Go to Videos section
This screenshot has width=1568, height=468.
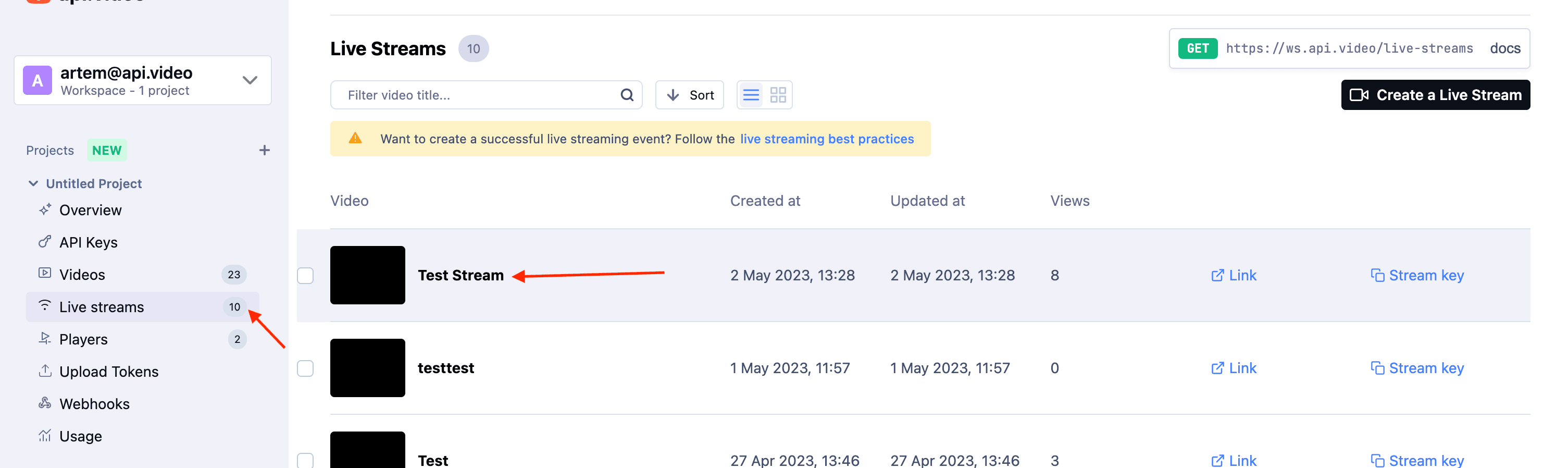(x=82, y=275)
